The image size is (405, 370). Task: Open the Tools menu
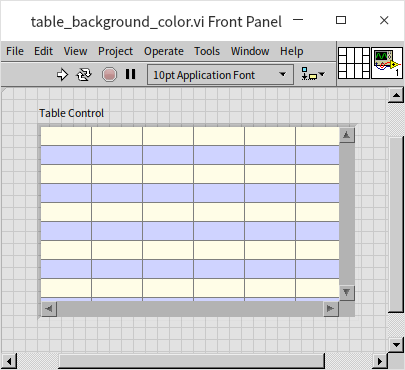207,51
